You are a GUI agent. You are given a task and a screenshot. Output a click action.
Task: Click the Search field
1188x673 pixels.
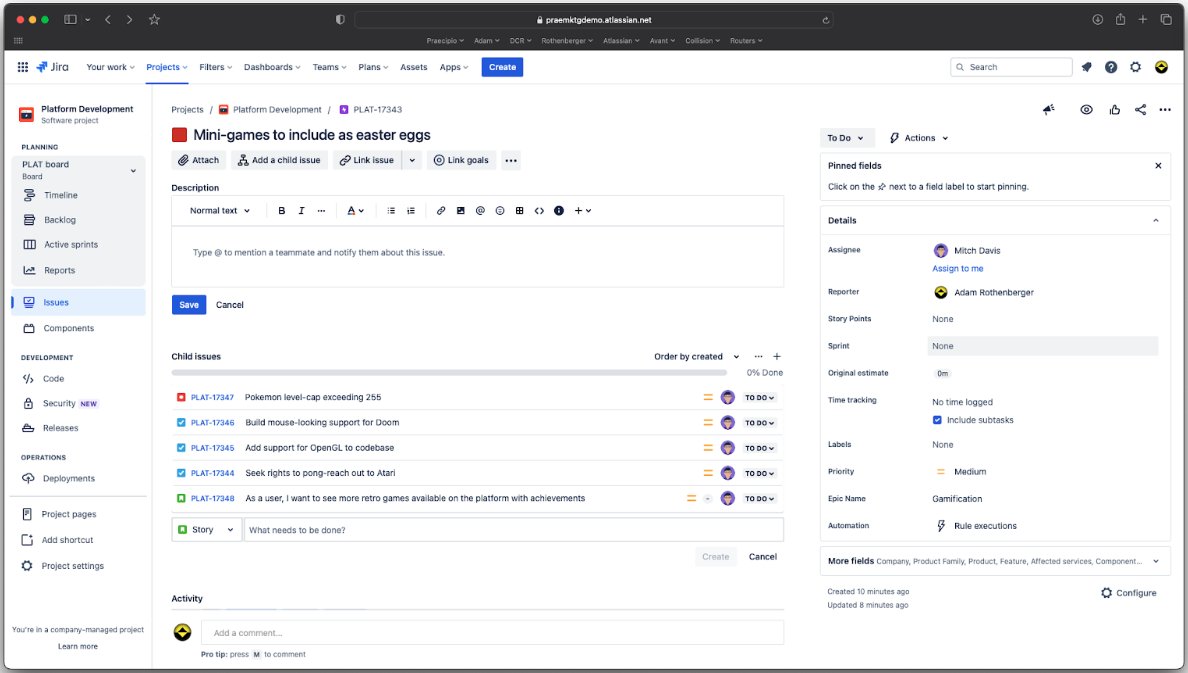pos(1011,67)
